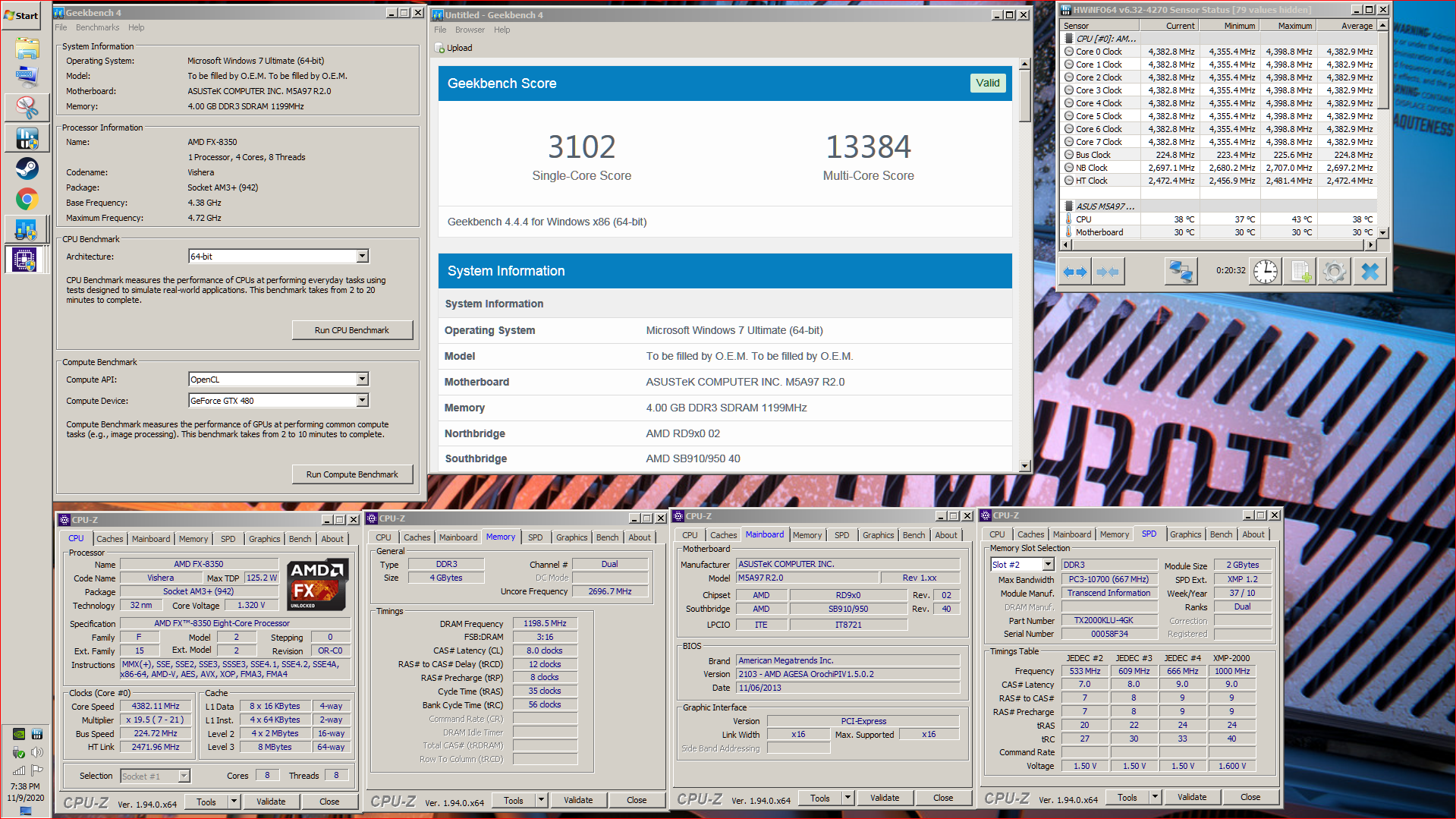Click Run Compute Benchmark button
The width and height of the screenshot is (1456, 819).
click(x=352, y=474)
